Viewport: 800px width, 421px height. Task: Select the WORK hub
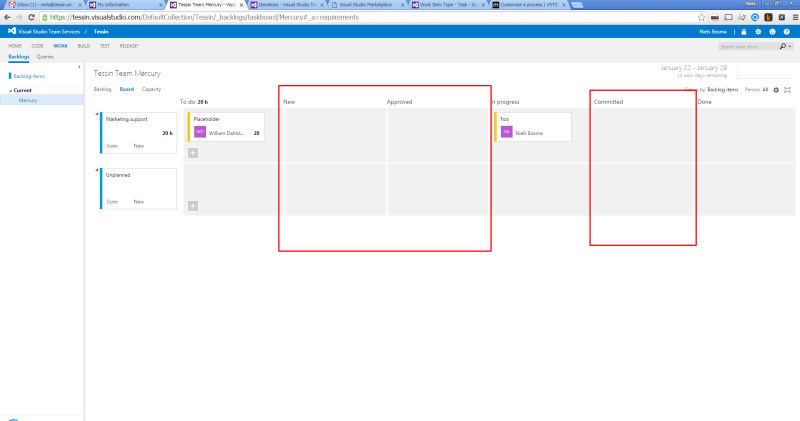tap(60, 46)
